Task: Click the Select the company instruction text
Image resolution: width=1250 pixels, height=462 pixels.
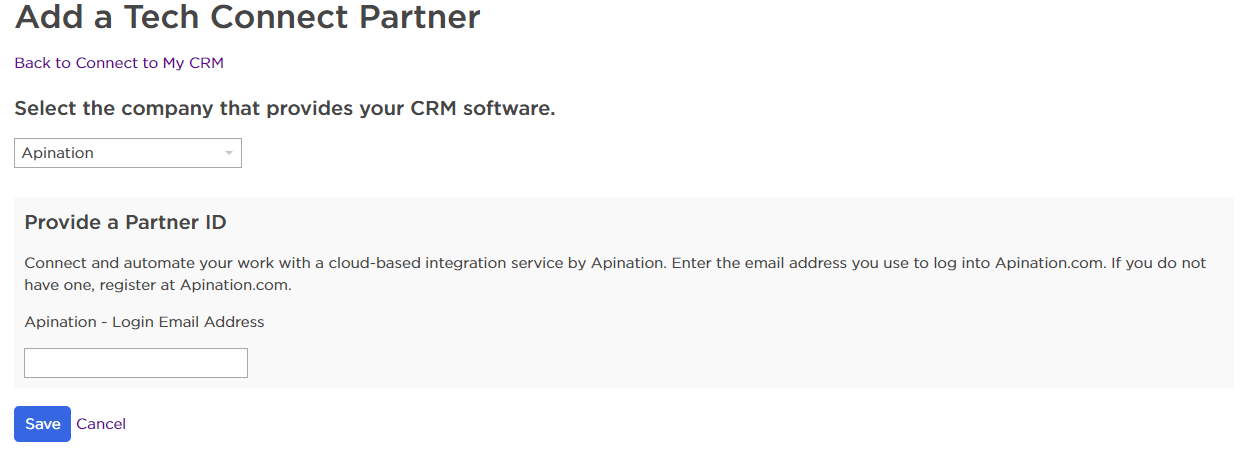Action: coord(284,108)
